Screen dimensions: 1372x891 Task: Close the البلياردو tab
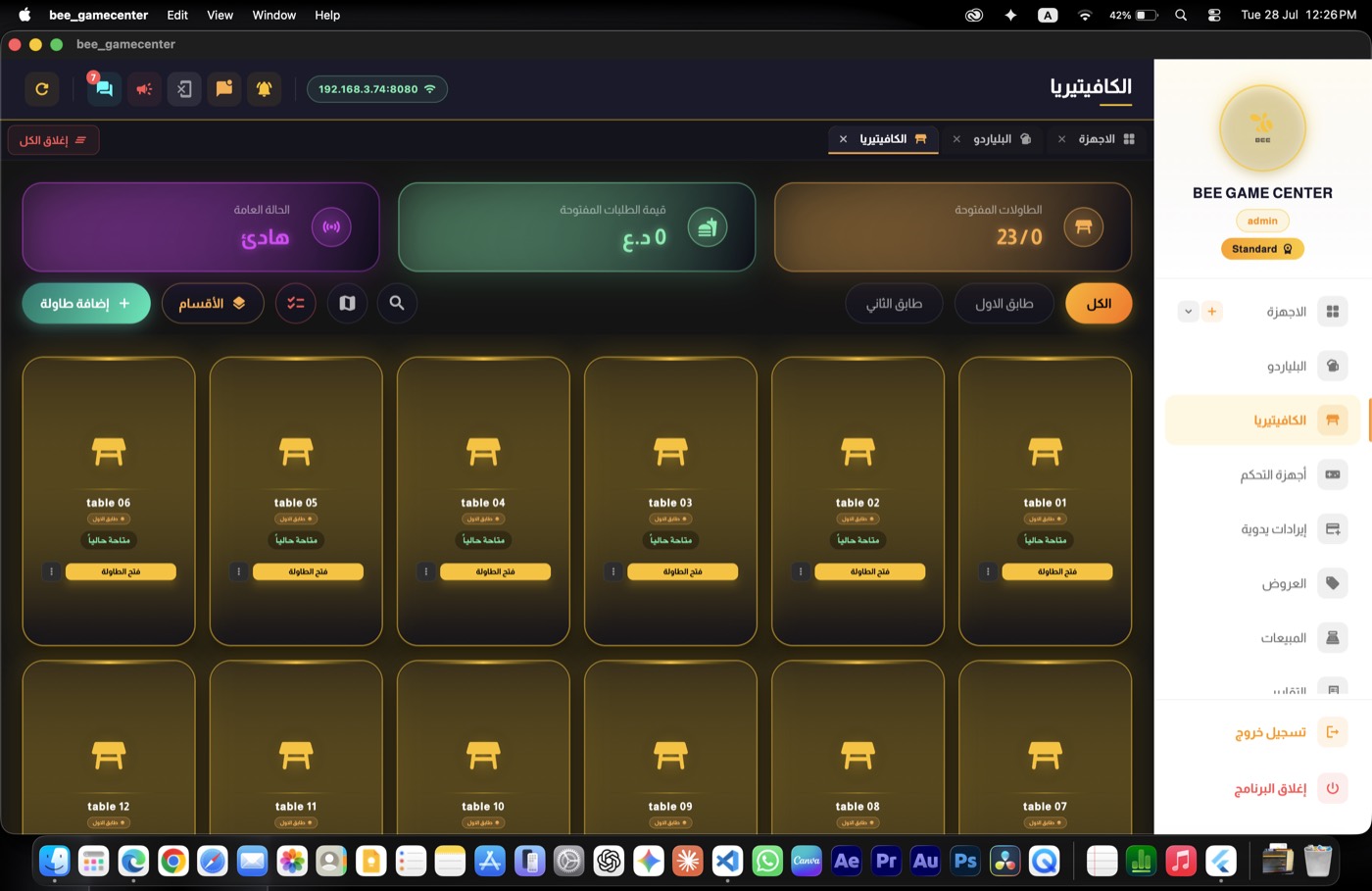pos(956,139)
